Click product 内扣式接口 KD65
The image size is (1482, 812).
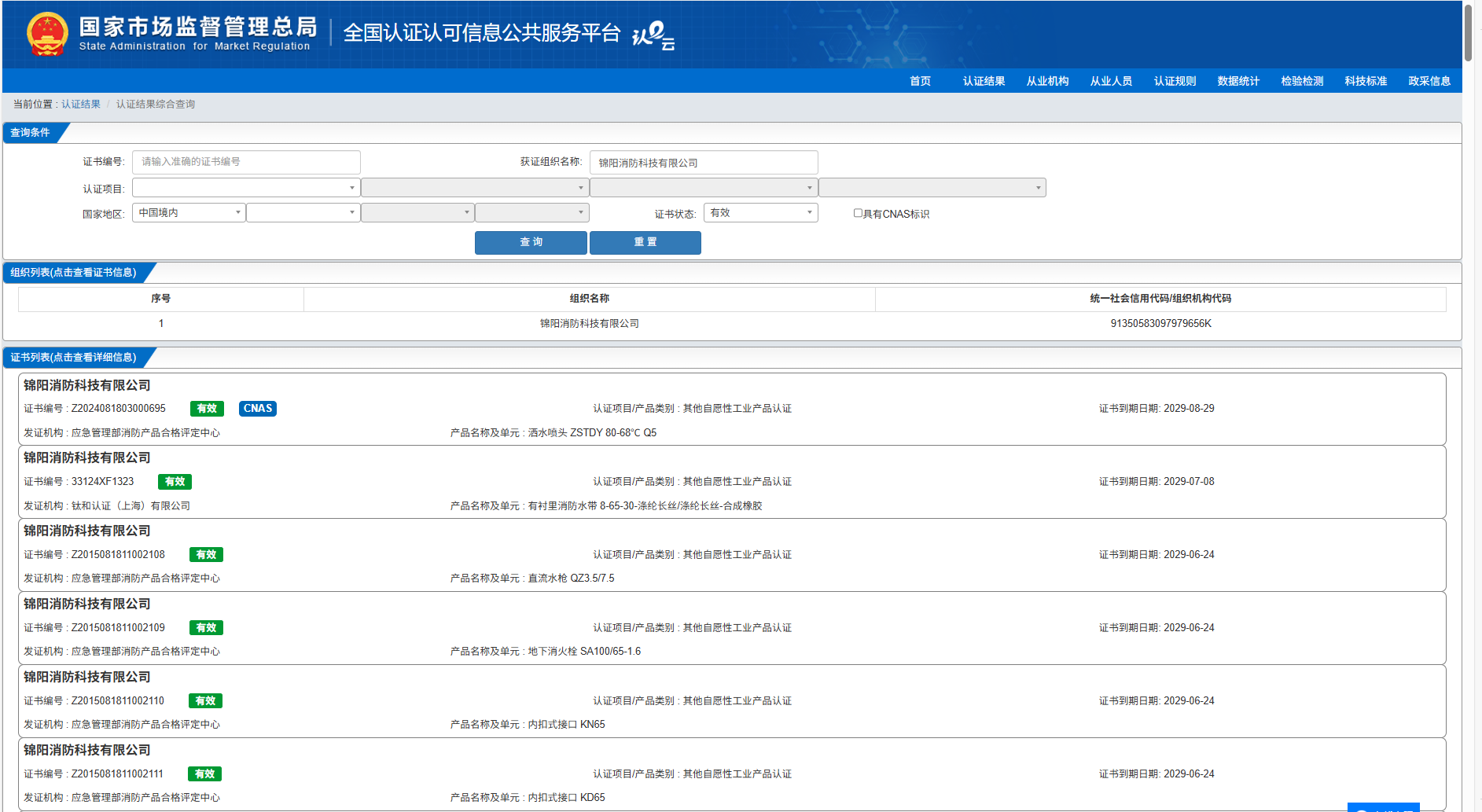pos(566,798)
